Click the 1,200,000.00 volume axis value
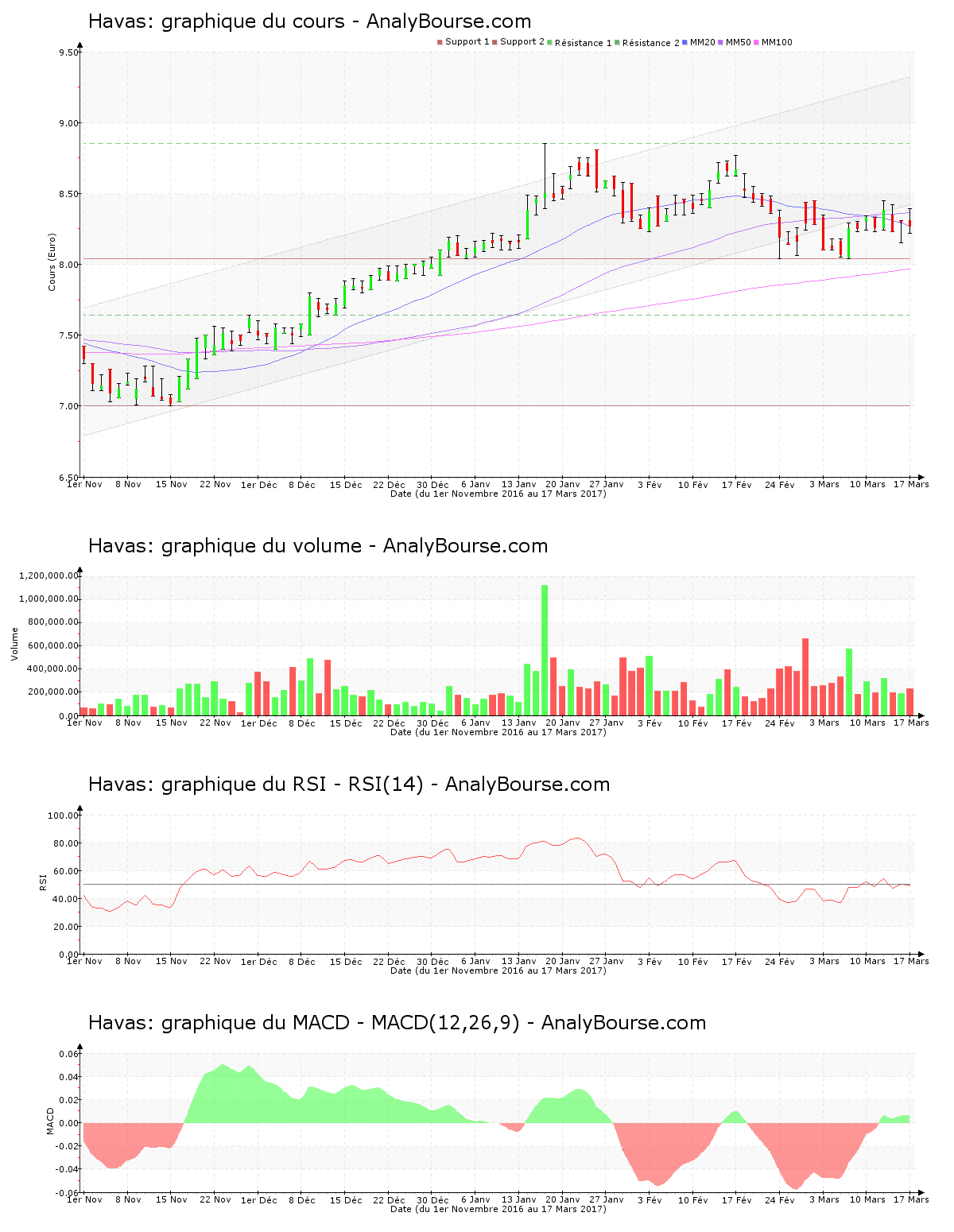 point(48,575)
